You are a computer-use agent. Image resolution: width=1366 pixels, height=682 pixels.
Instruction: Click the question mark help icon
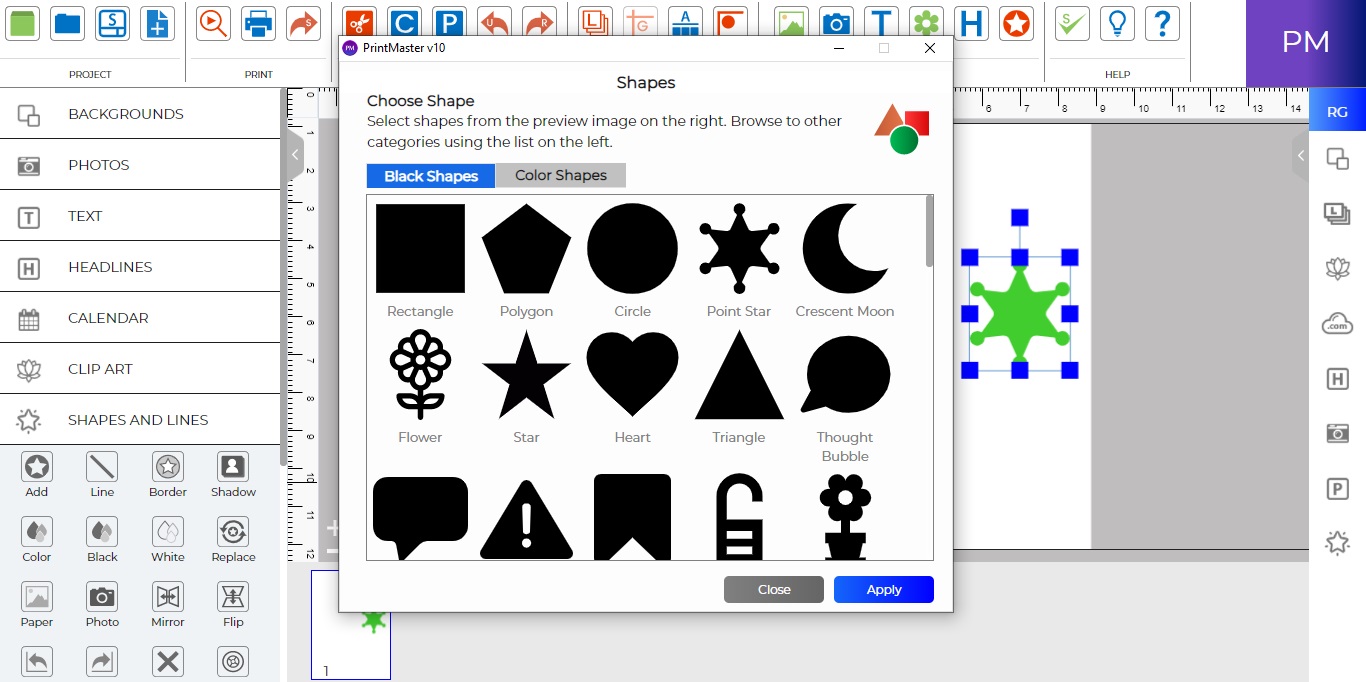point(1162,23)
